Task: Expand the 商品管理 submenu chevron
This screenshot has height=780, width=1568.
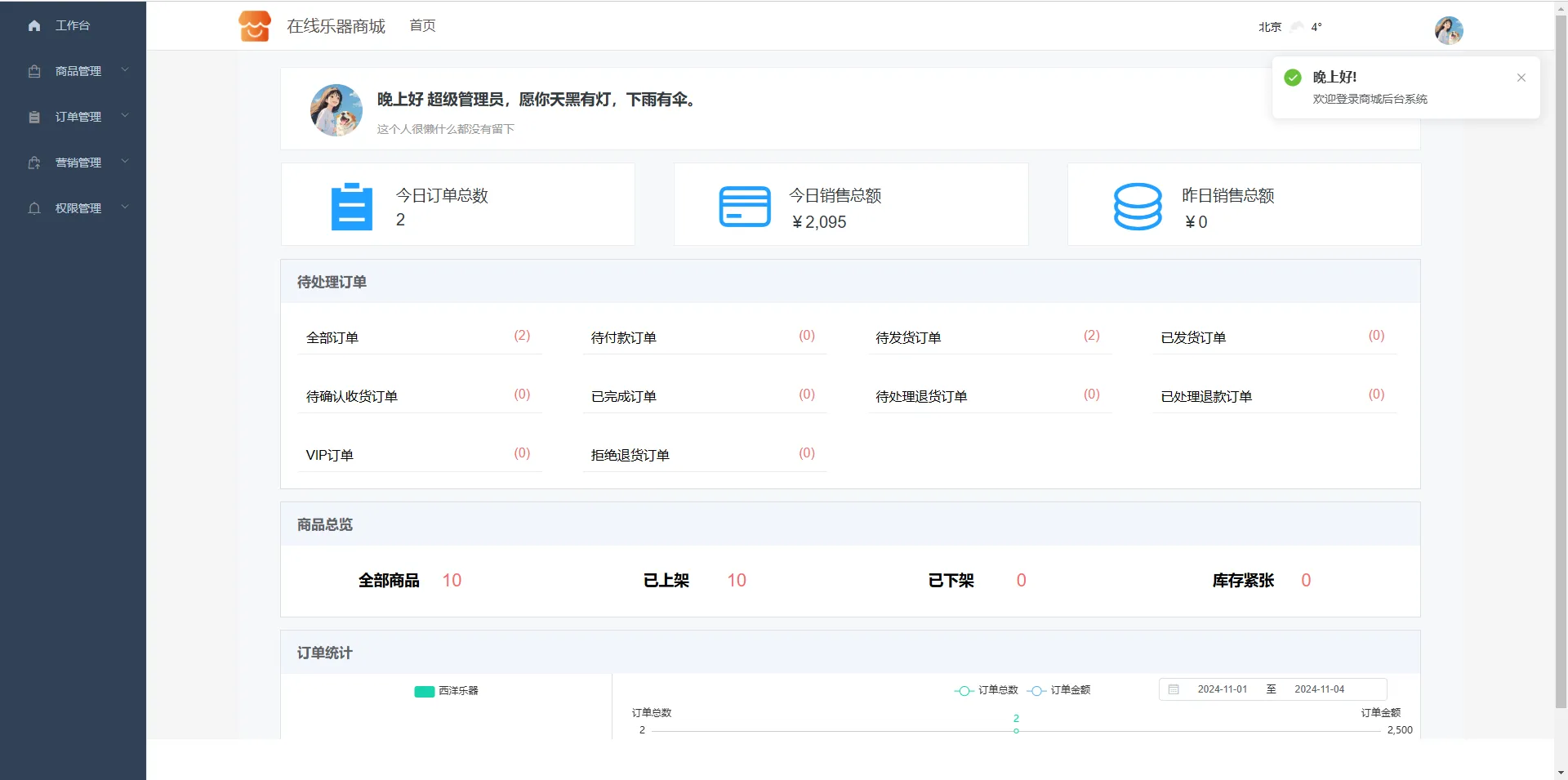Action: tap(125, 70)
